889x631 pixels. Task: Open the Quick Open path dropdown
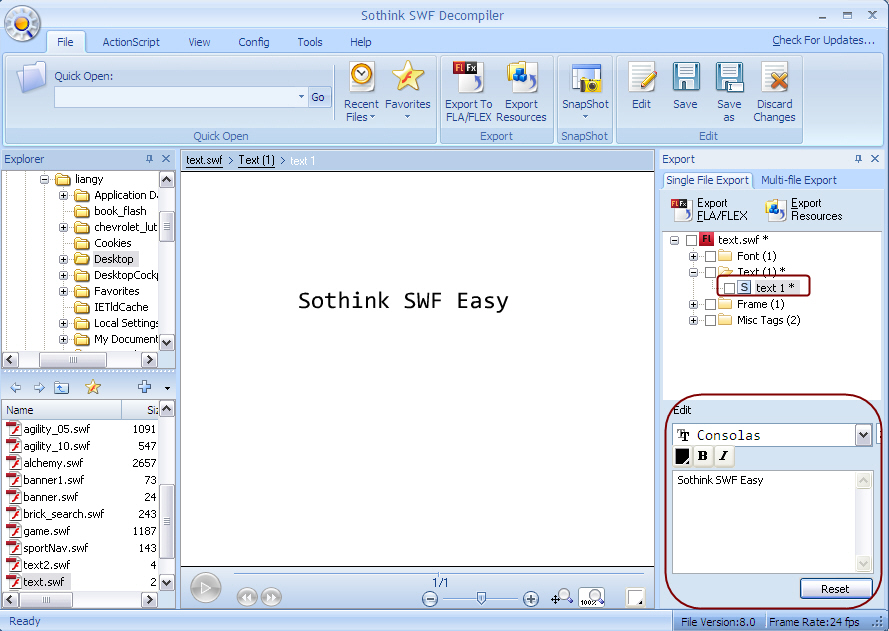point(301,97)
